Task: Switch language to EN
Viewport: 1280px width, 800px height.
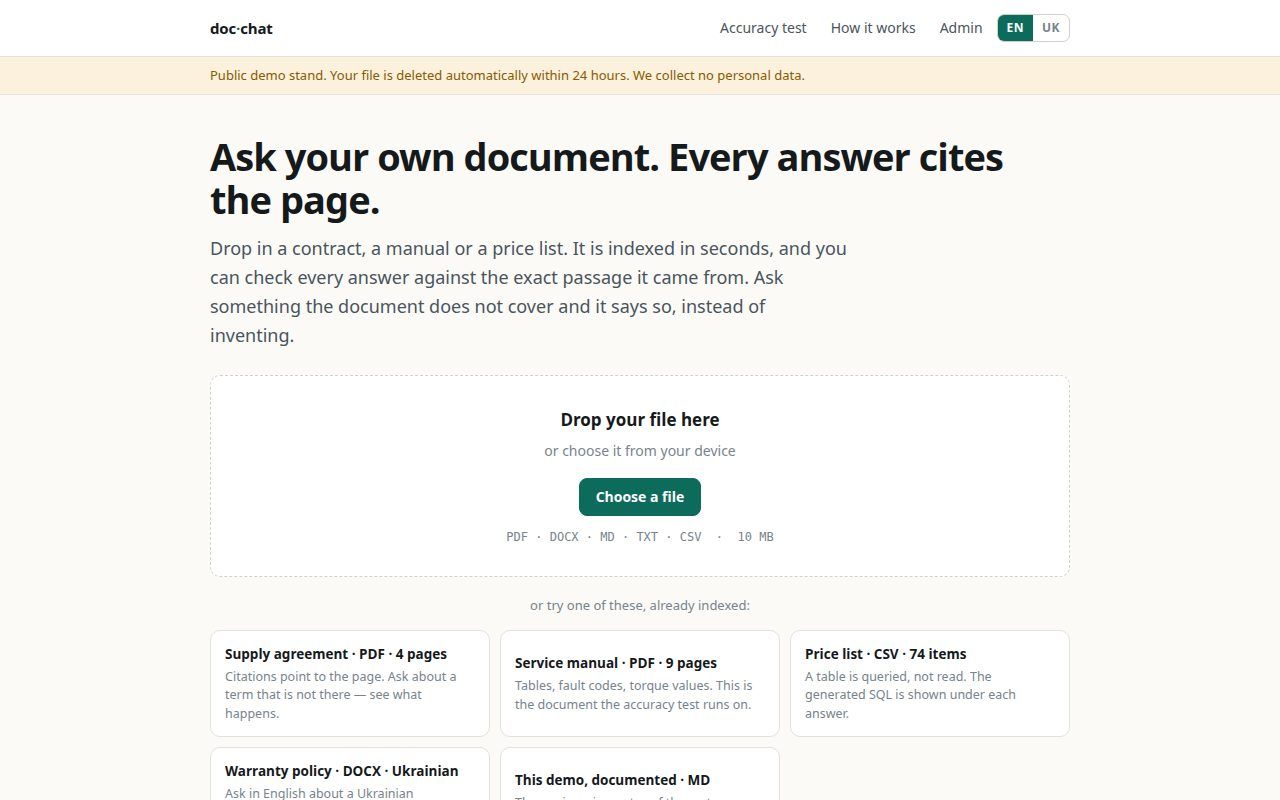Action: (1015, 28)
